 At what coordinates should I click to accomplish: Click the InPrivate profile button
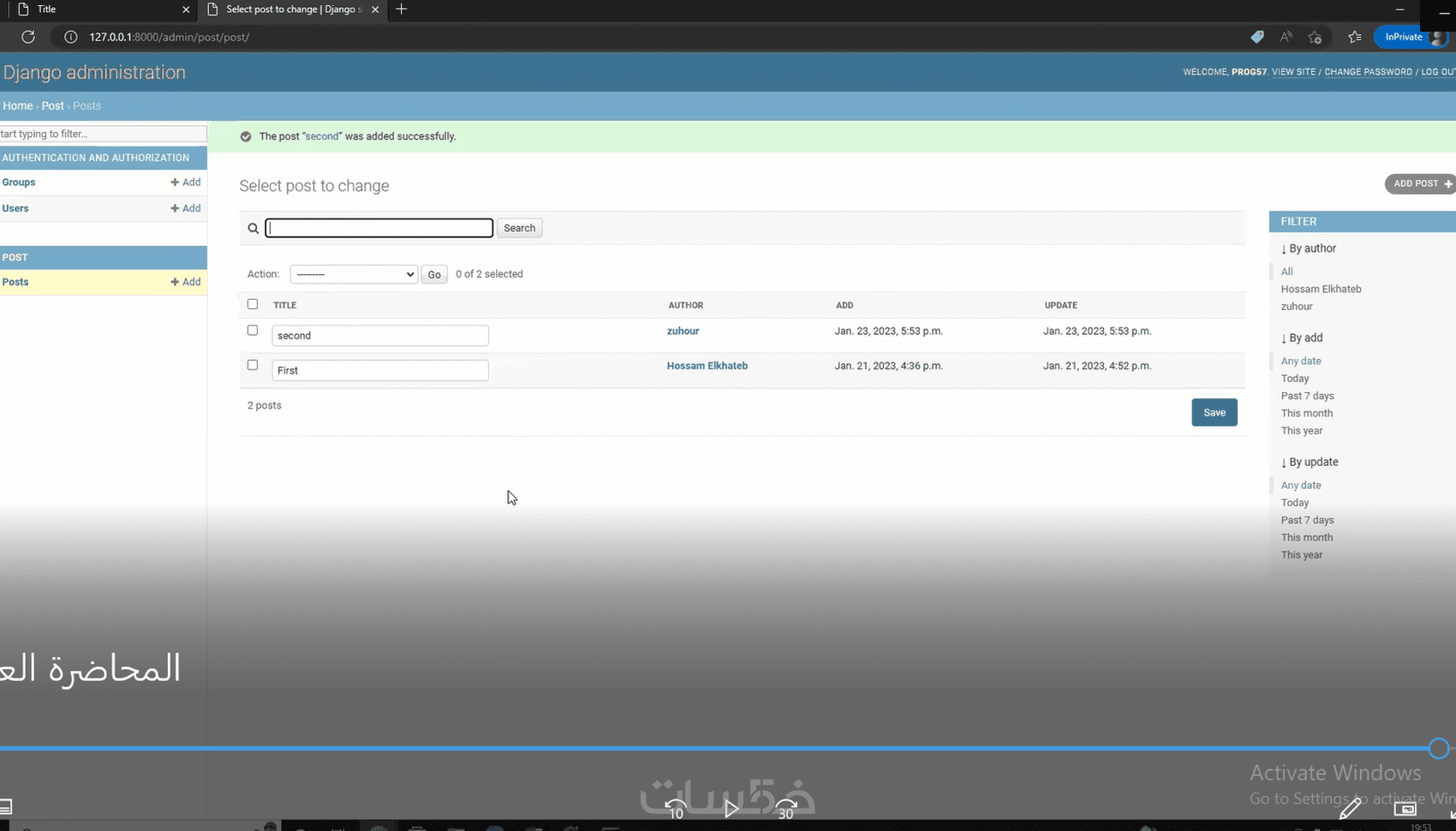point(1413,37)
